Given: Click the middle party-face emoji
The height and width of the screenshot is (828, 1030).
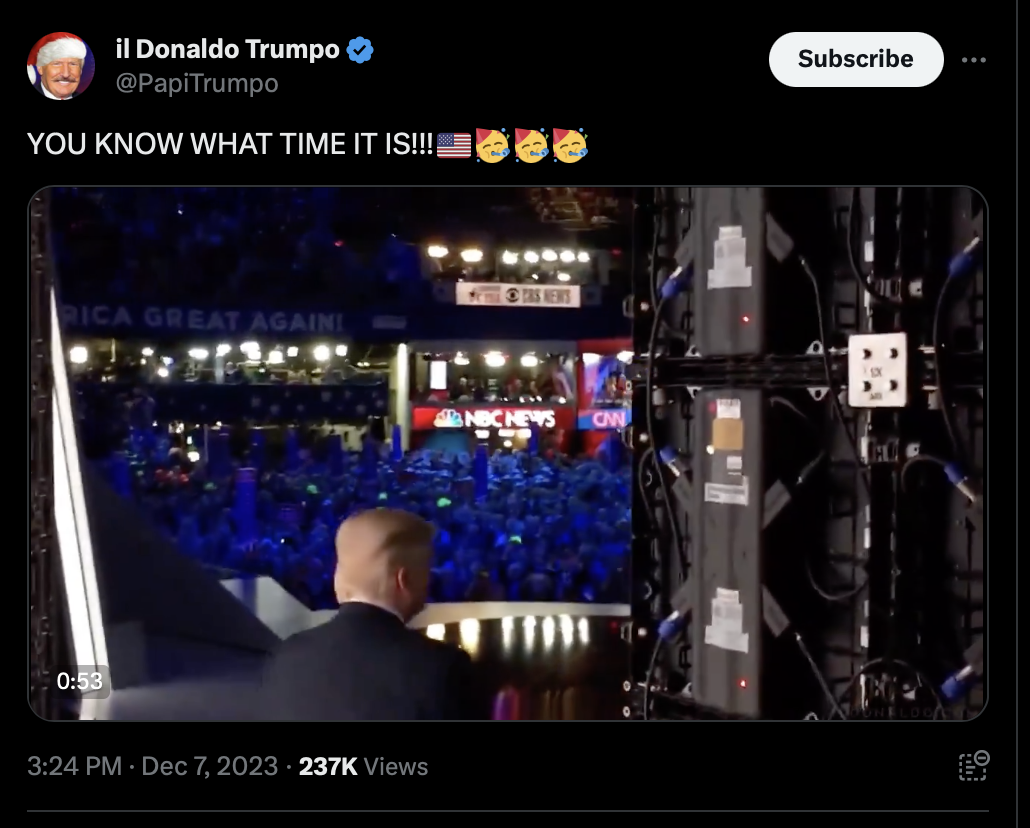Looking at the screenshot, I should (531, 145).
